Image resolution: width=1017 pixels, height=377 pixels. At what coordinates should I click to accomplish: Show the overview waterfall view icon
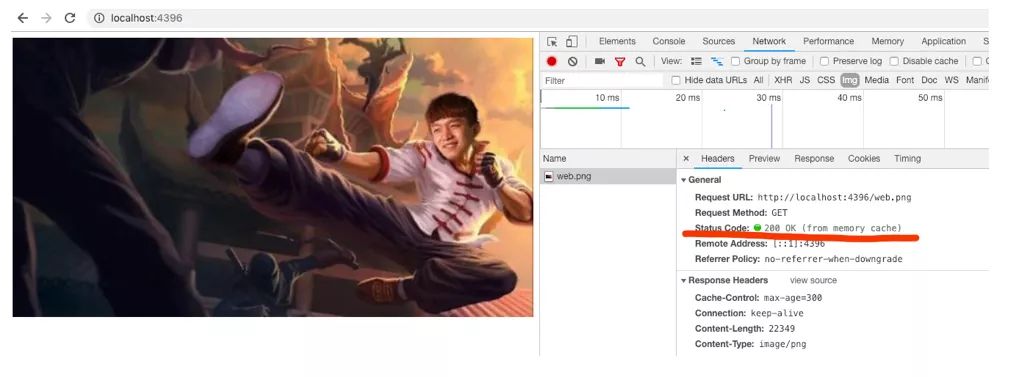[x=717, y=61]
